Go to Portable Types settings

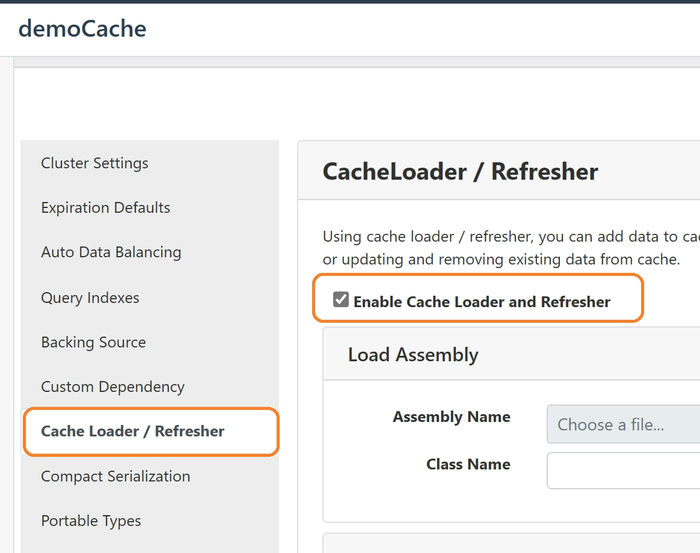click(91, 521)
